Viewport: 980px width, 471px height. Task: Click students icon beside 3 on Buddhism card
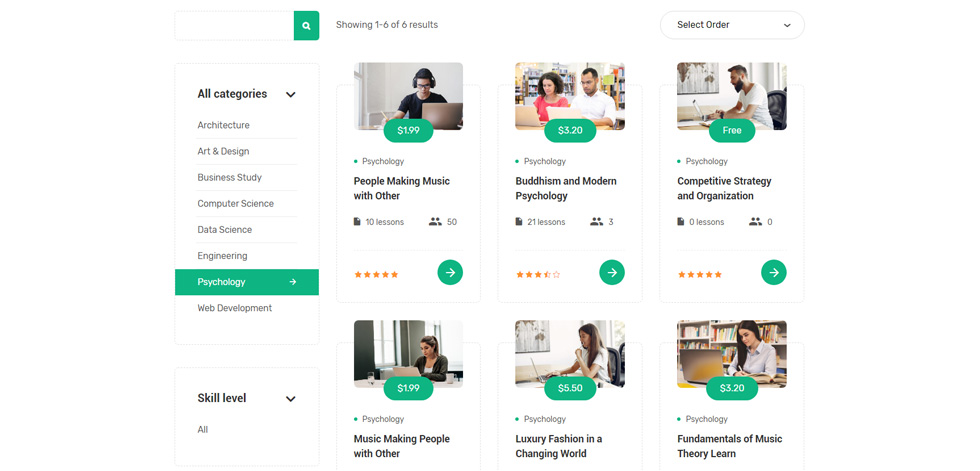click(597, 222)
